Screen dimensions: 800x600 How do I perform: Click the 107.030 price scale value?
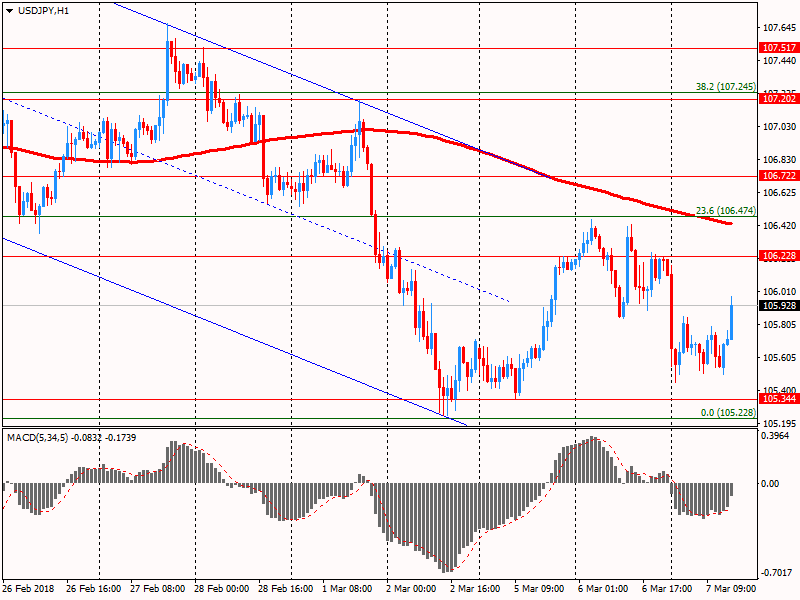(x=779, y=127)
